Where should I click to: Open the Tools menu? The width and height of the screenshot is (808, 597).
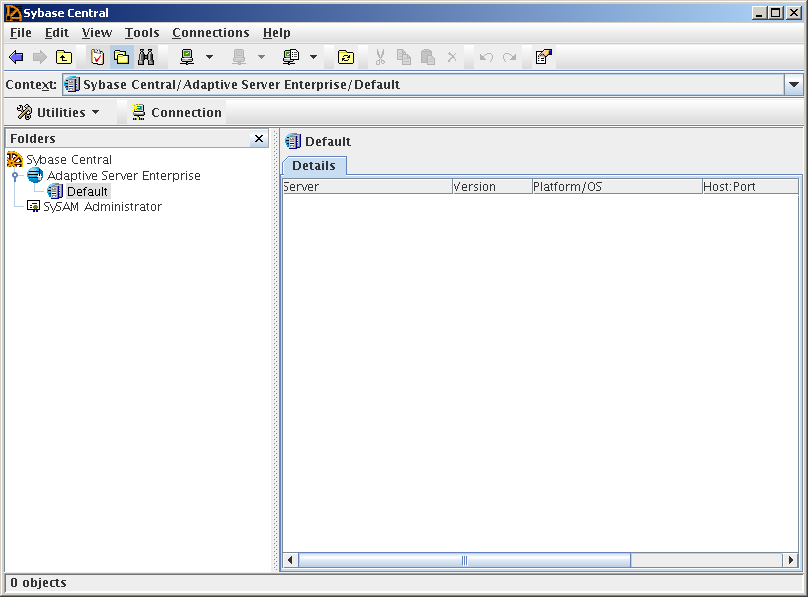click(142, 33)
